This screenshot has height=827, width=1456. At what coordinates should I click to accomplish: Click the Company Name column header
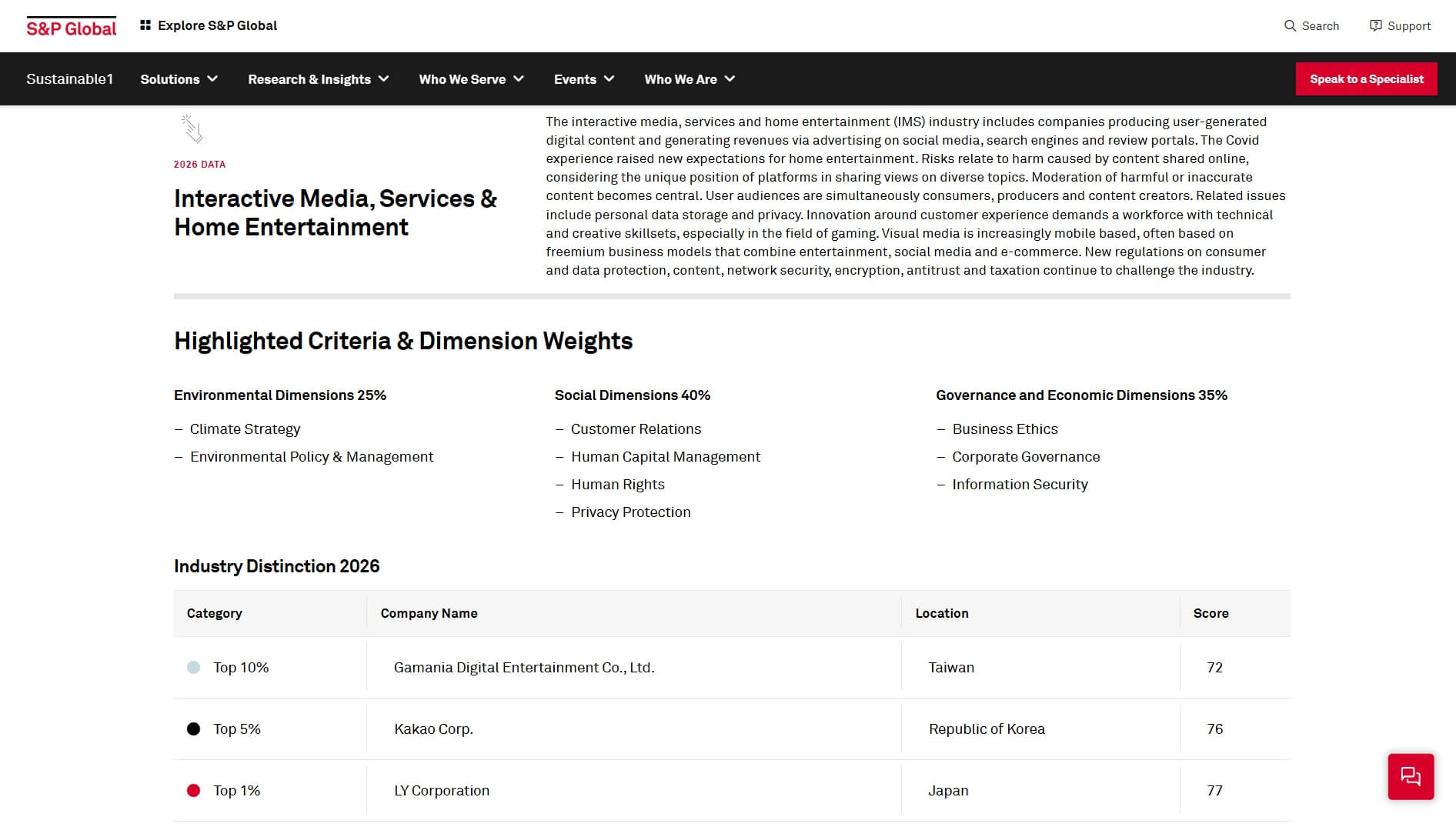[429, 613]
